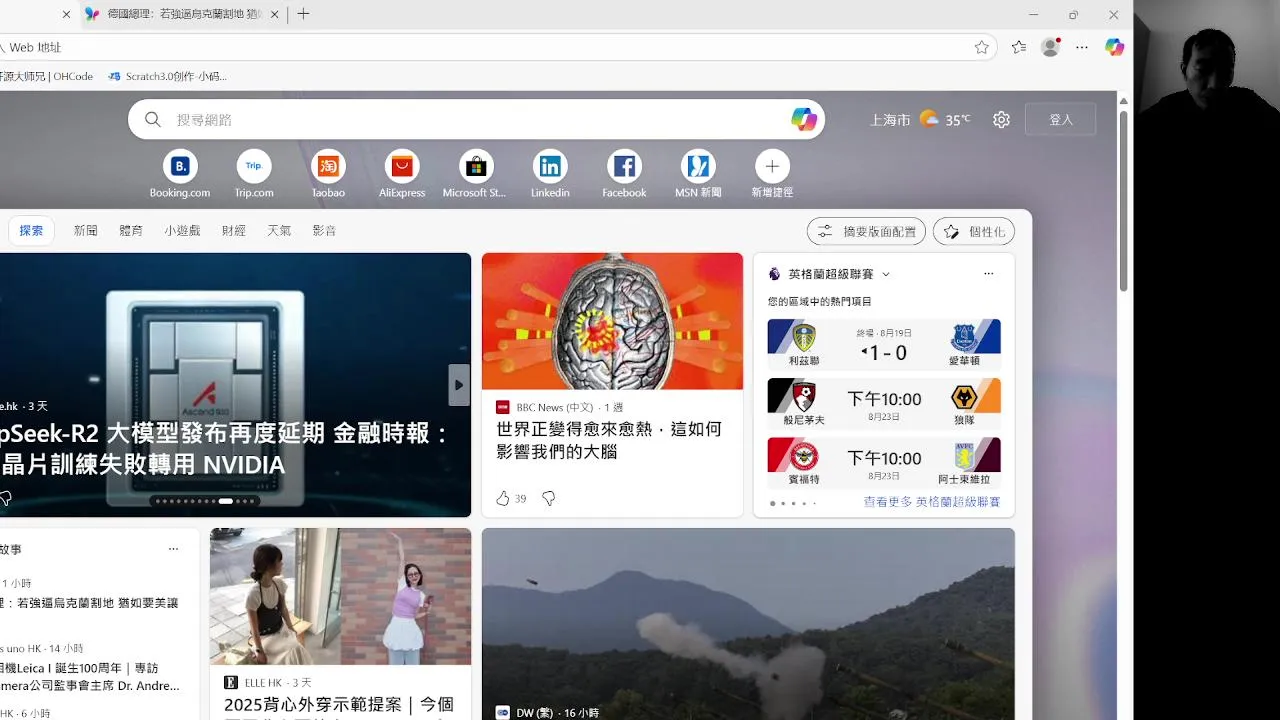
Task: Open the AliExpress shortcut icon
Action: (x=402, y=166)
